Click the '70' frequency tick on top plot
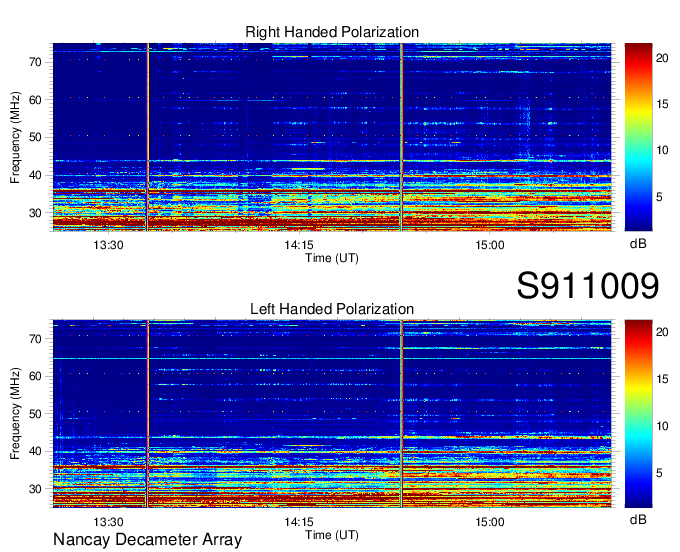 coord(36,62)
